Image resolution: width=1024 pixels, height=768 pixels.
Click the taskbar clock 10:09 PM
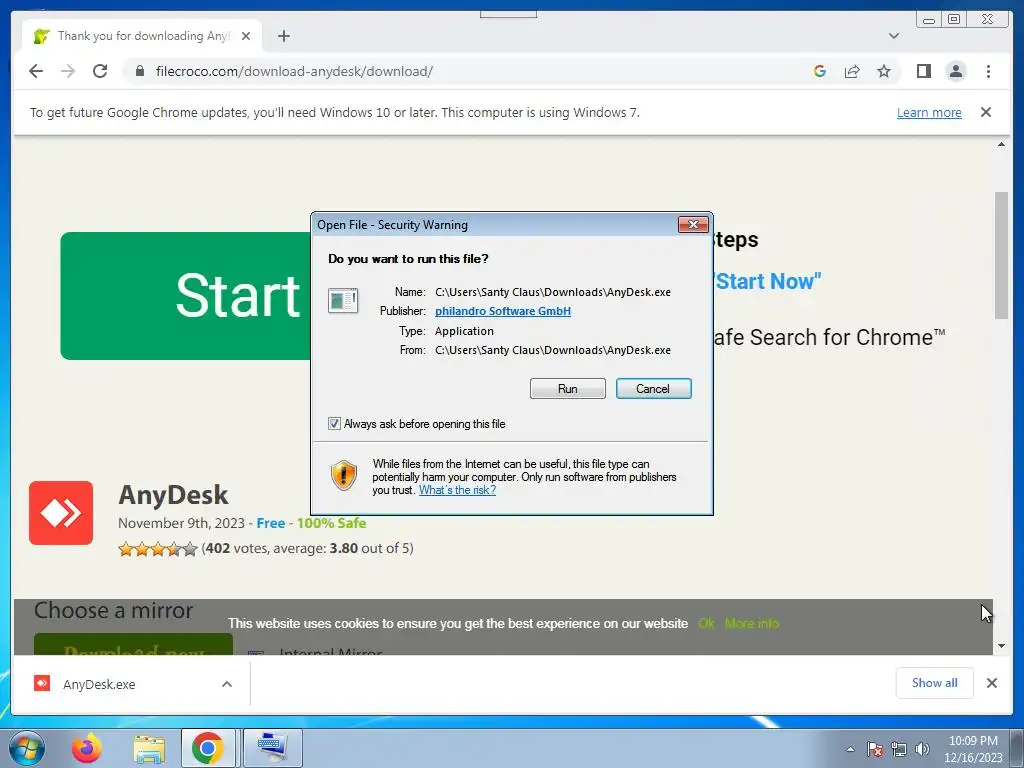pos(973,741)
